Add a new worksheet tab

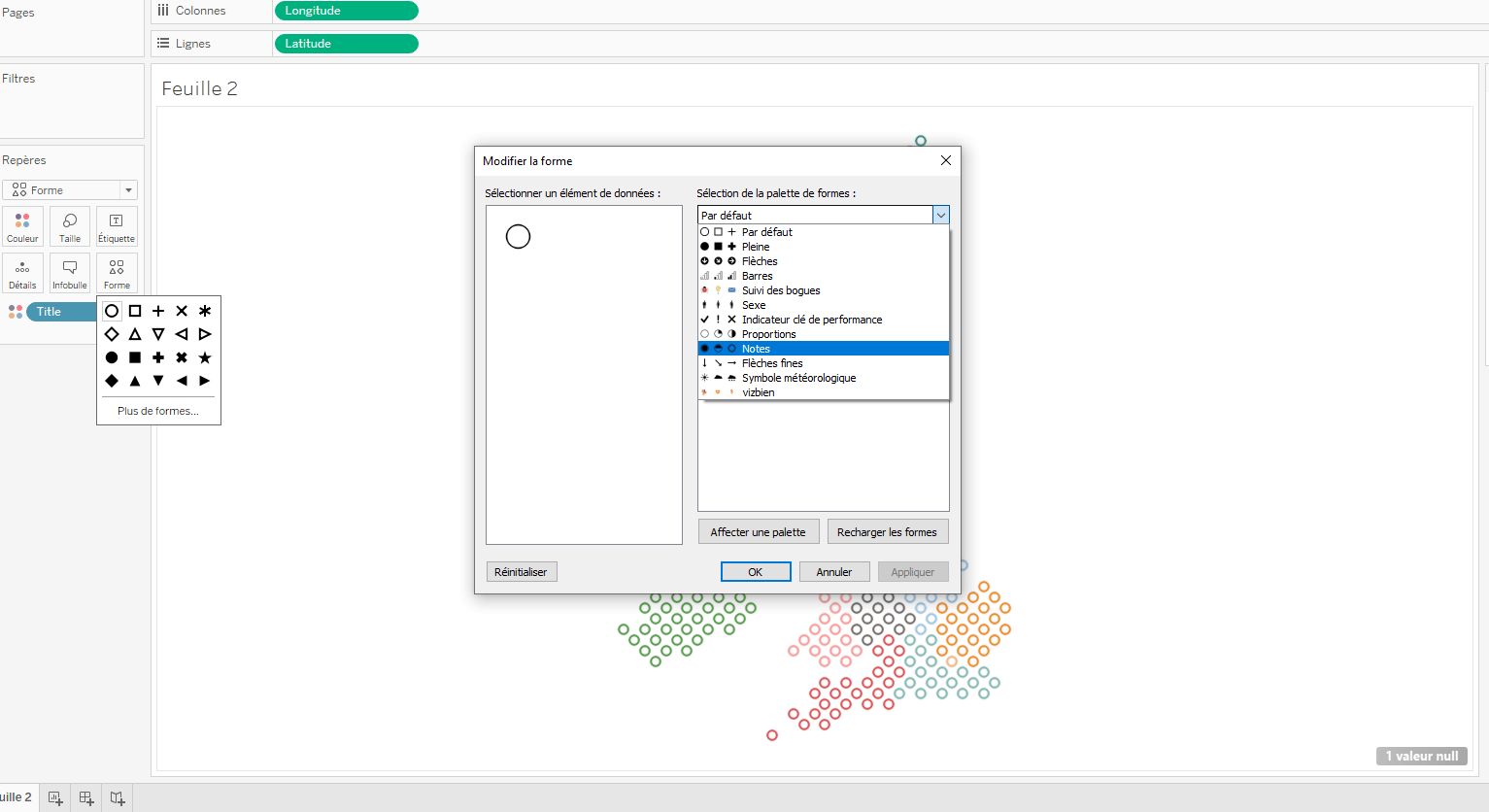pyautogui.click(x=55, y=797)
